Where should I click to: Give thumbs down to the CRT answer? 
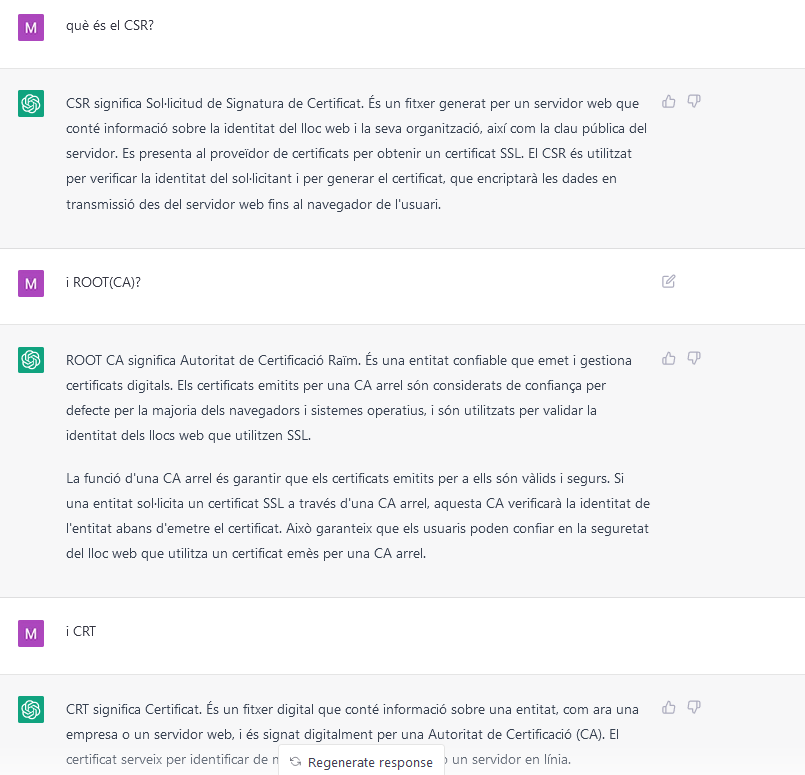694,707
